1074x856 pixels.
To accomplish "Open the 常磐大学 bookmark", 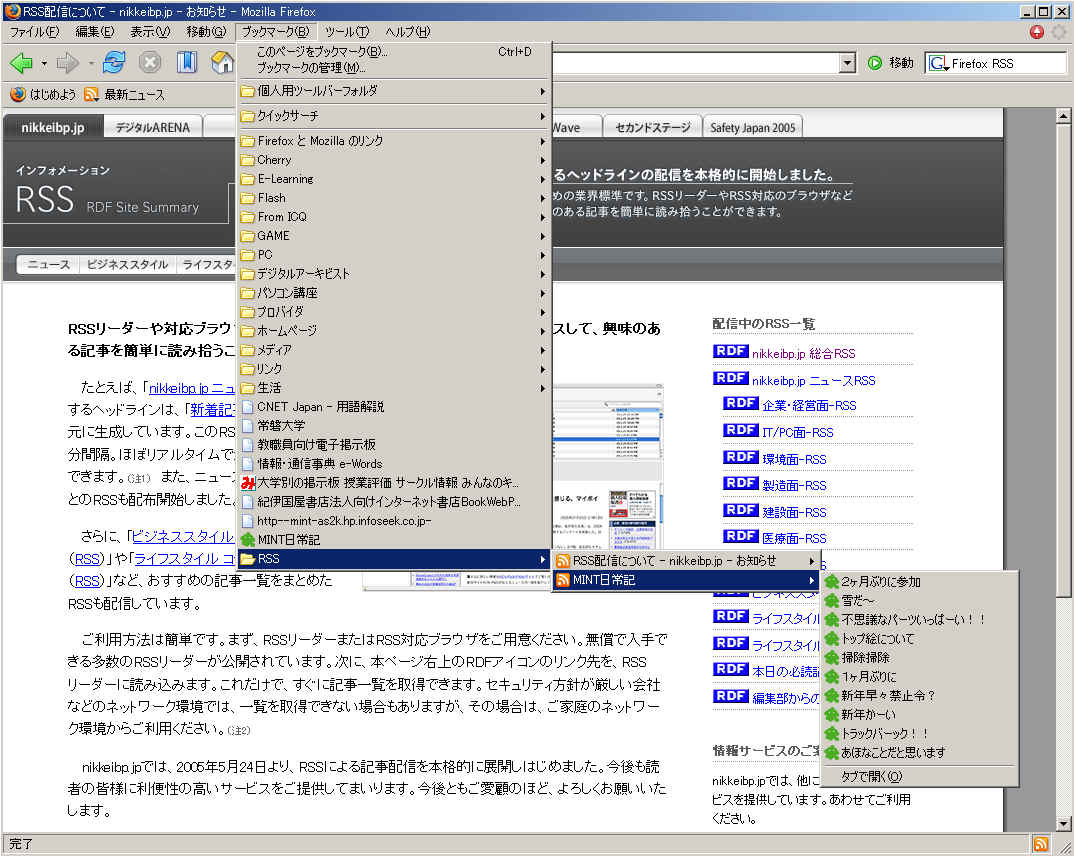I will point(394,426).
